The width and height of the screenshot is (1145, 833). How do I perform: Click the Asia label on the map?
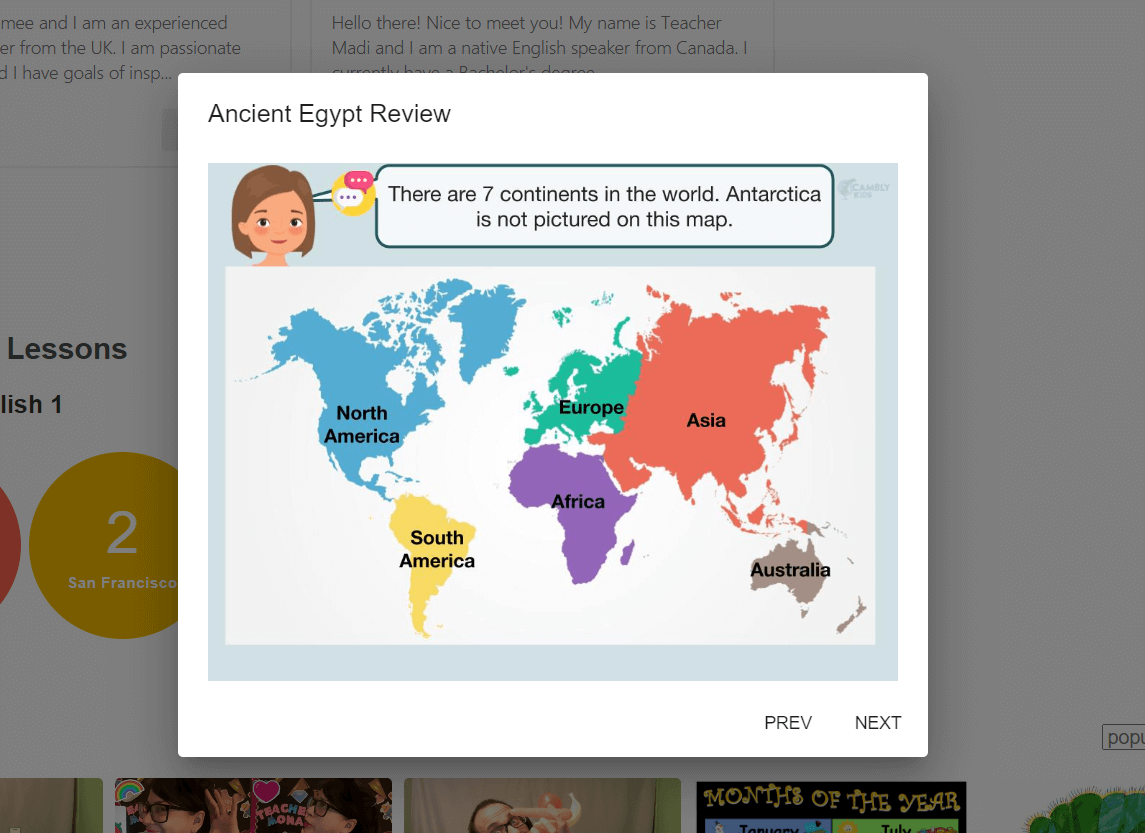(706, 421)
